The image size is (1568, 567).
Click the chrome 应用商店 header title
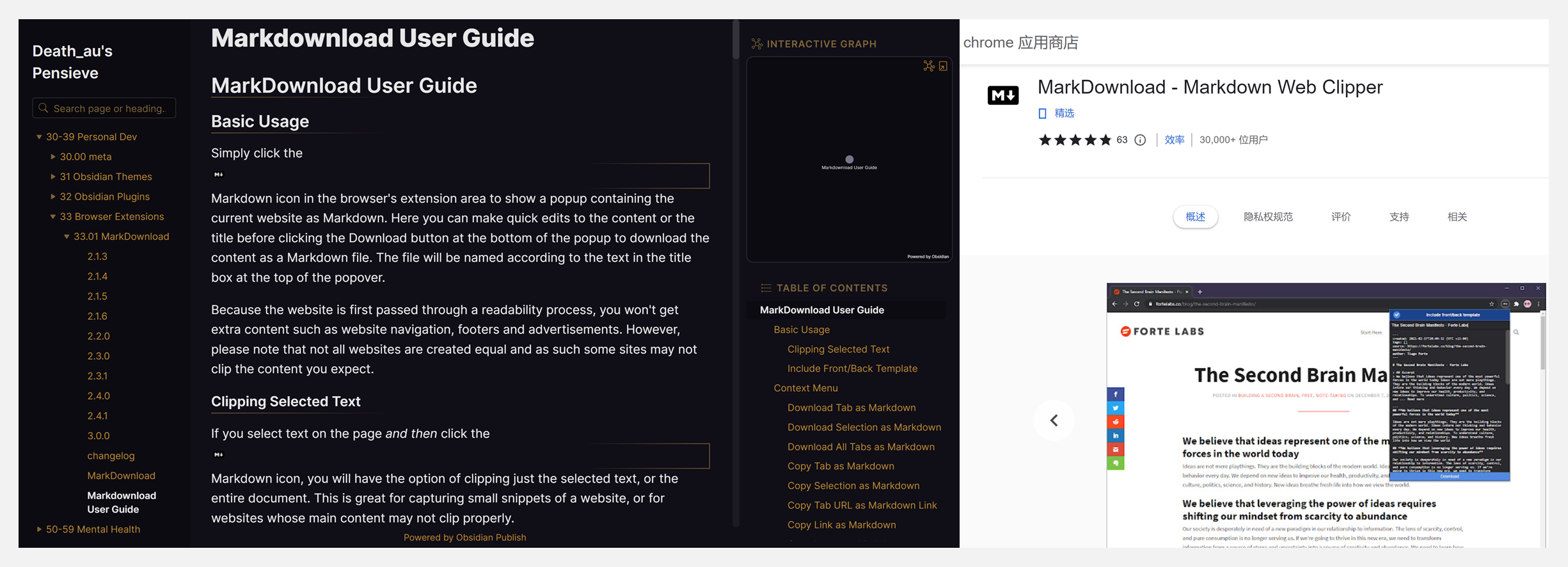coord(1020,43)
